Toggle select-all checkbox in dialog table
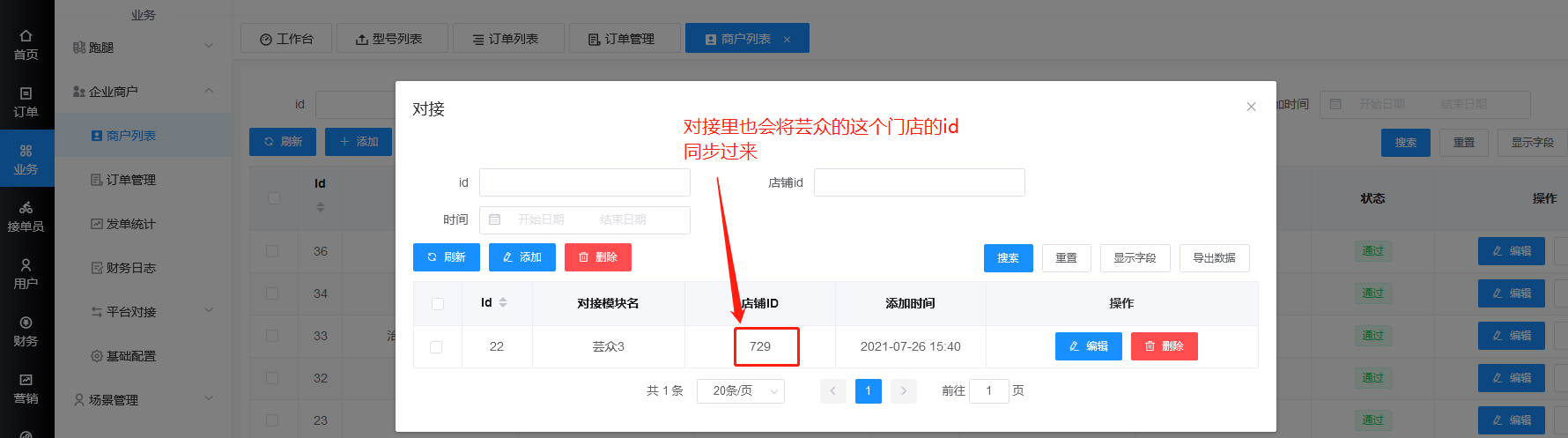Image resolution: width=1568 pixels, height=438 pixels. [x=438, y=304]
